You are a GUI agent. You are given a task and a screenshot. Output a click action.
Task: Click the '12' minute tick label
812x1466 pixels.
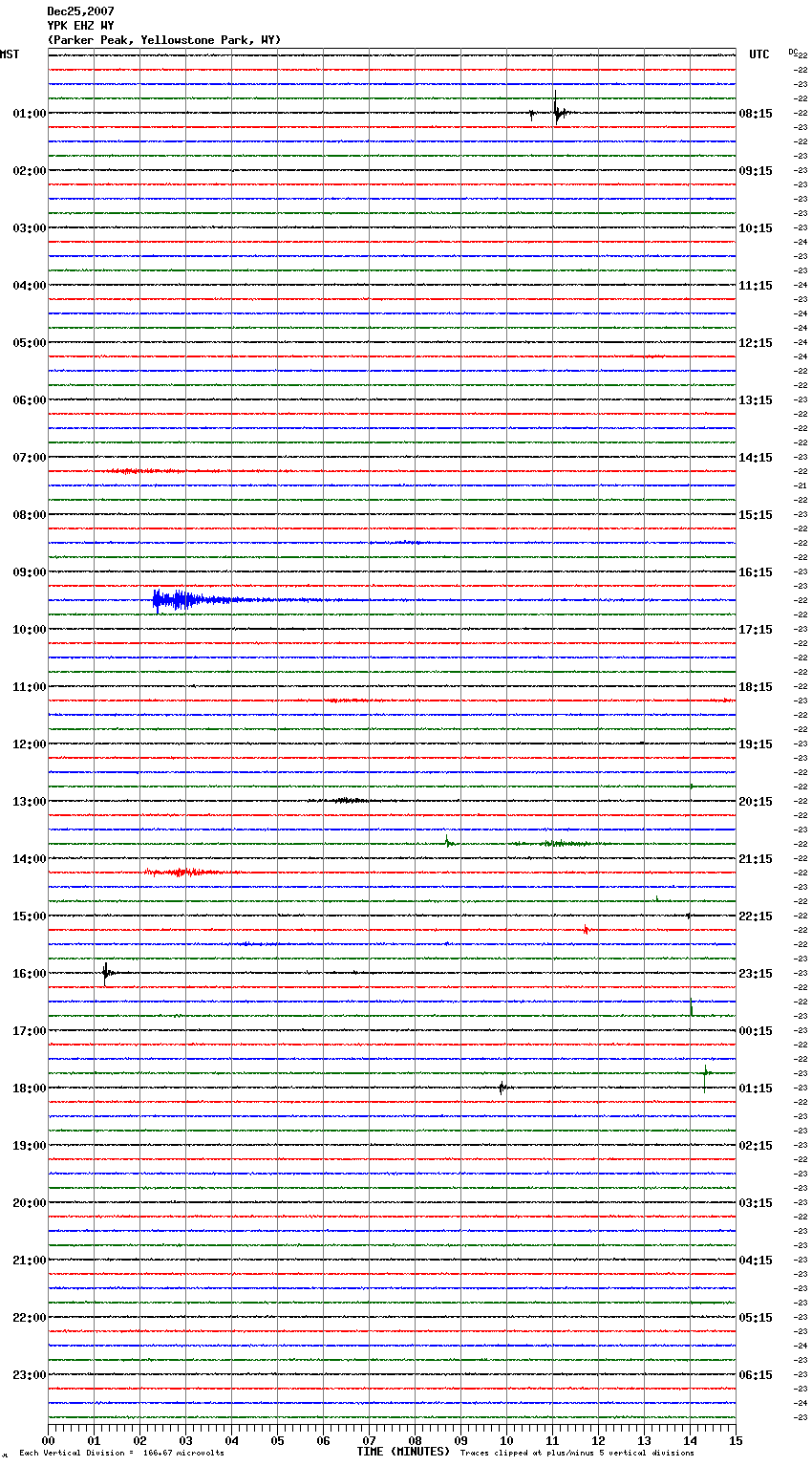pyautogui.click(x=598, y=1440)
